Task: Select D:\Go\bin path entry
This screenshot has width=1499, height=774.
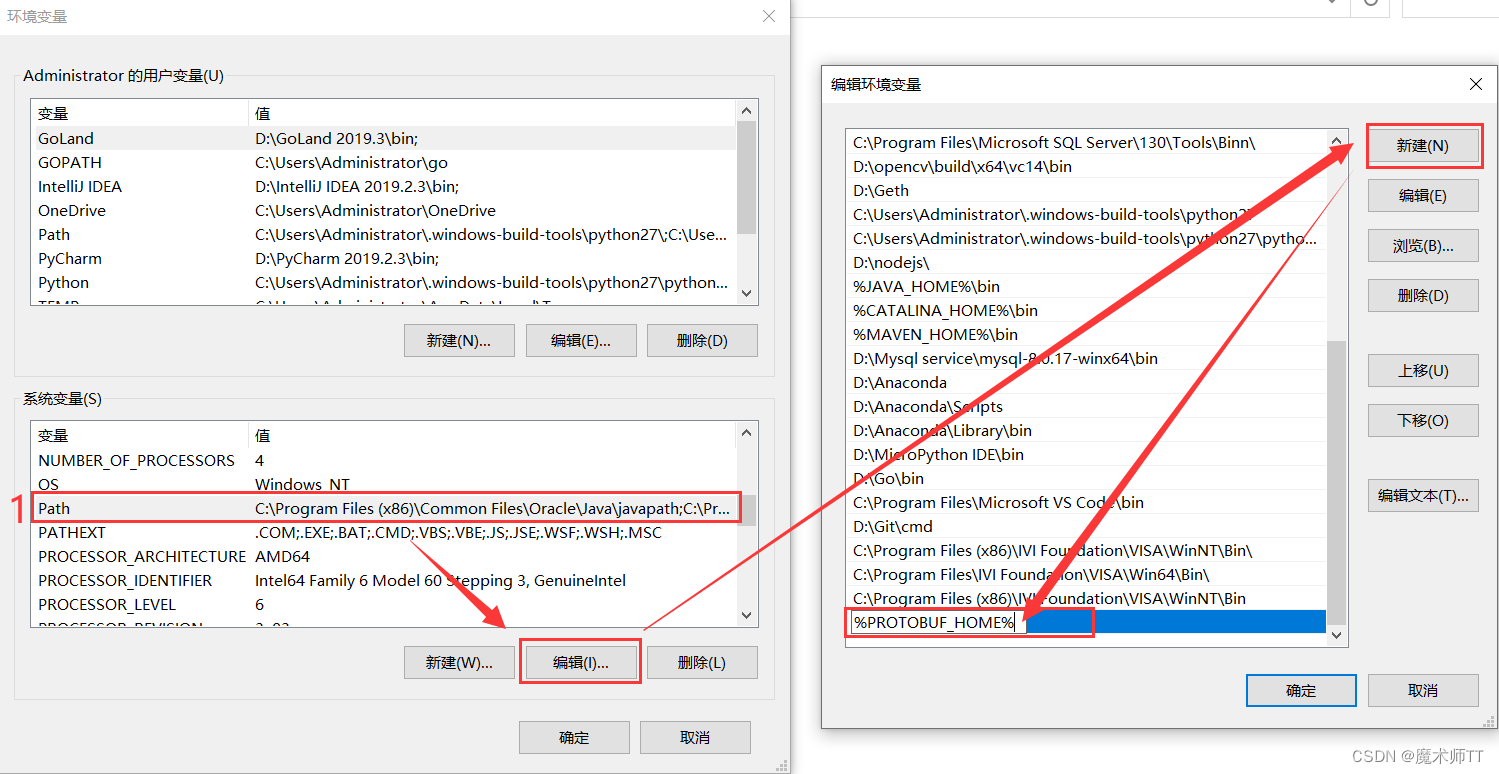Action: click(x=1086, y=479)
